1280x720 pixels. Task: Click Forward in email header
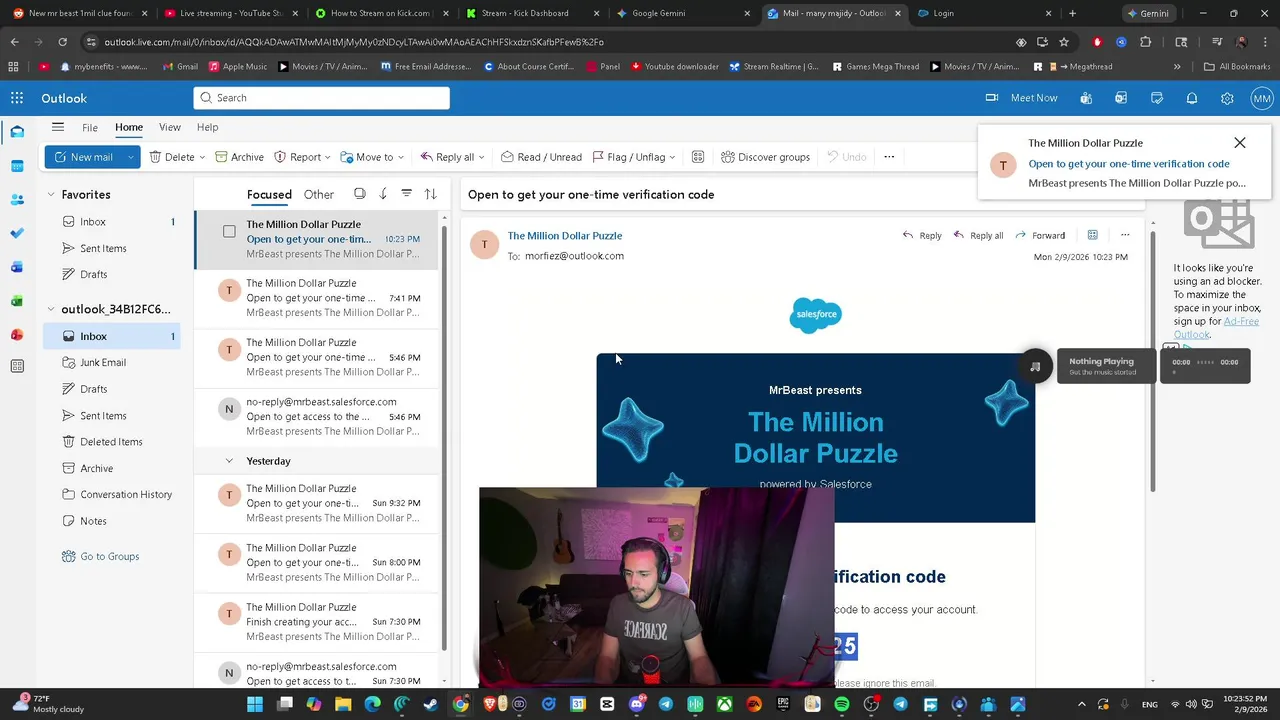click(x=1040, y=235)
